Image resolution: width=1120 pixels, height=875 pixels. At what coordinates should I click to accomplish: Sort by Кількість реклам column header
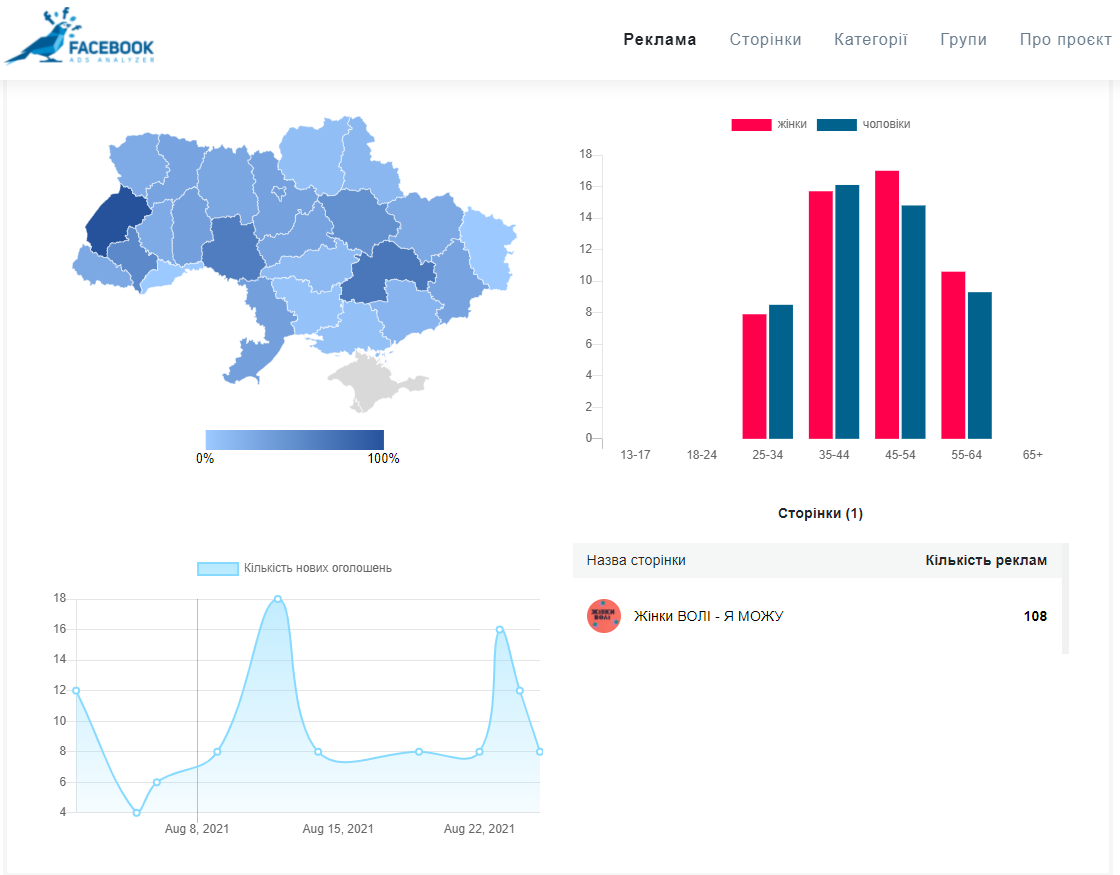(986, 560)
